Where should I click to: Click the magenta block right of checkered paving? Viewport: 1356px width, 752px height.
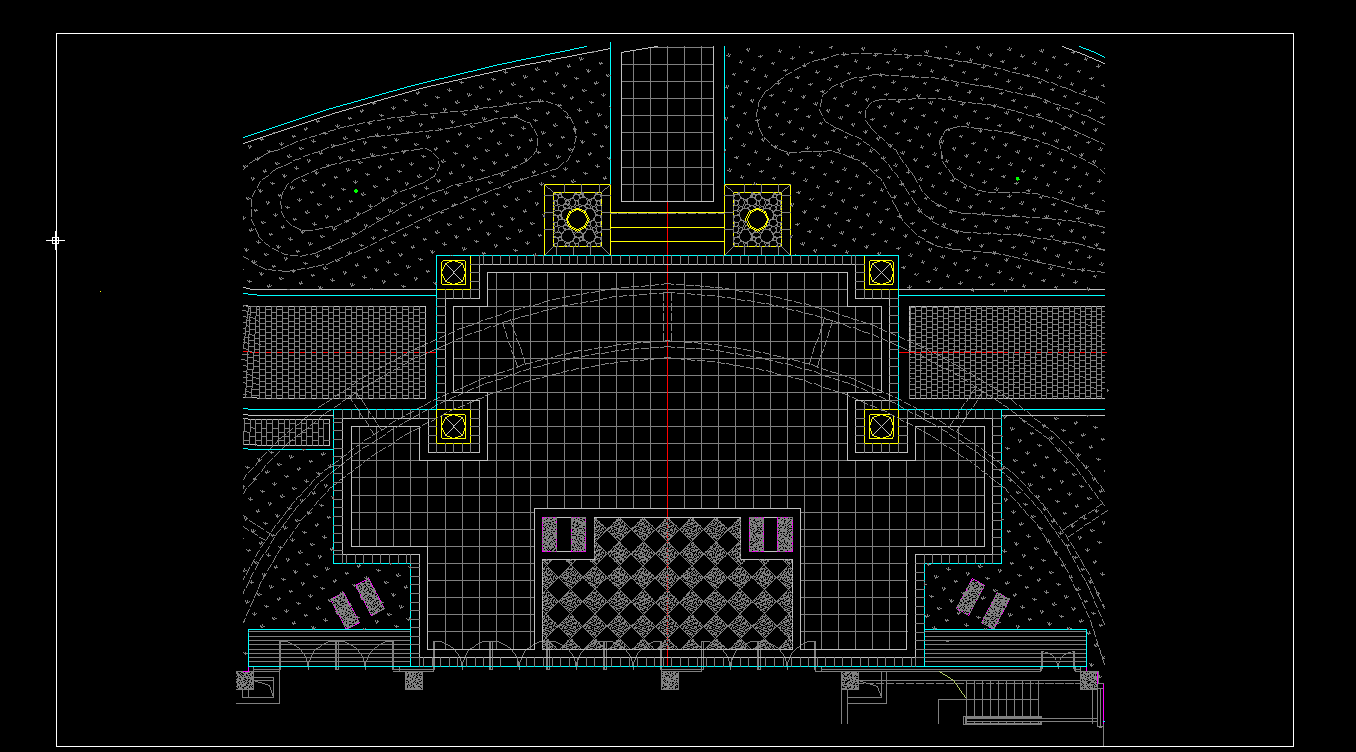pyautogui.click(x=770, y=534)
